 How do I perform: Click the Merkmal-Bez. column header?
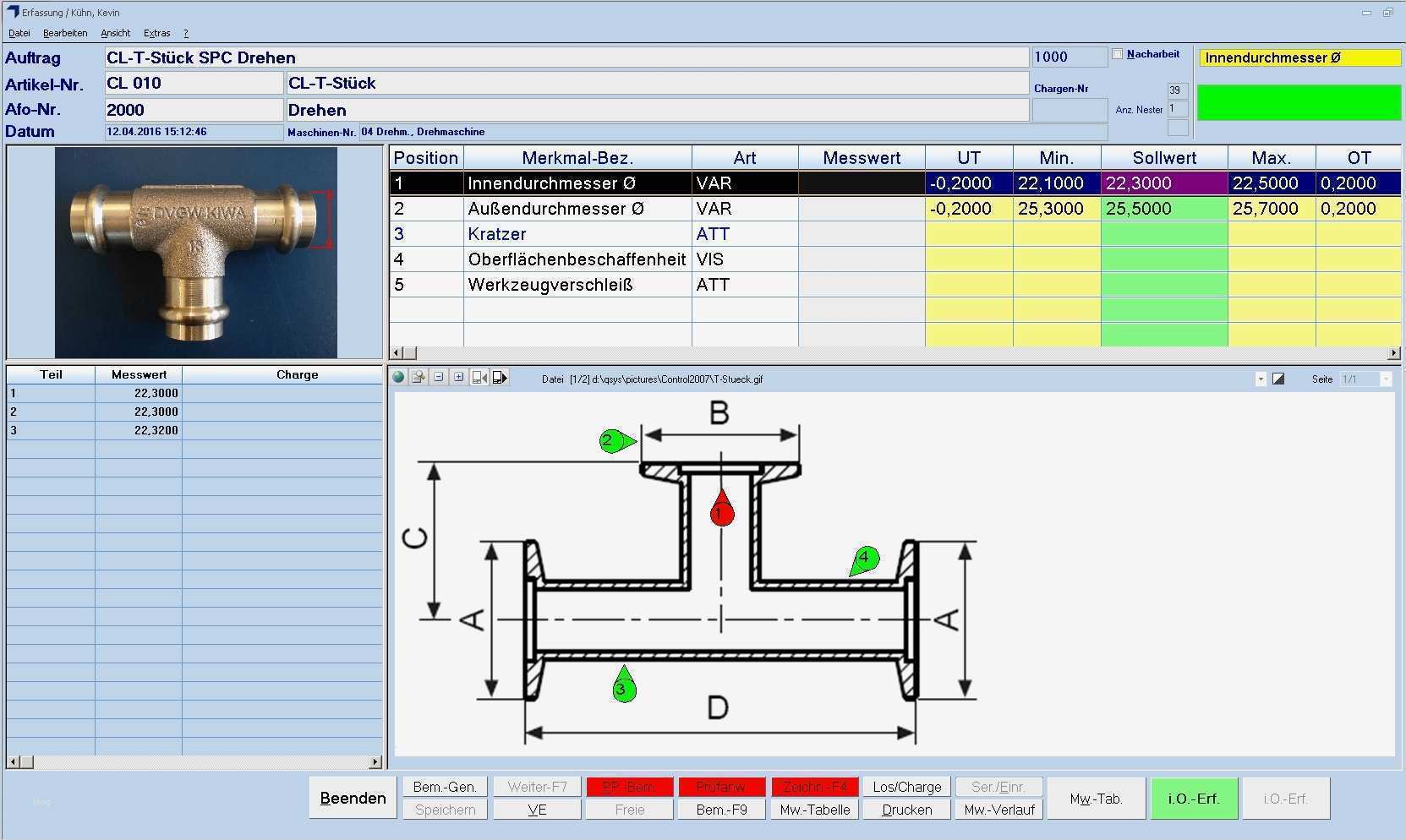click(x=577, y=158)
